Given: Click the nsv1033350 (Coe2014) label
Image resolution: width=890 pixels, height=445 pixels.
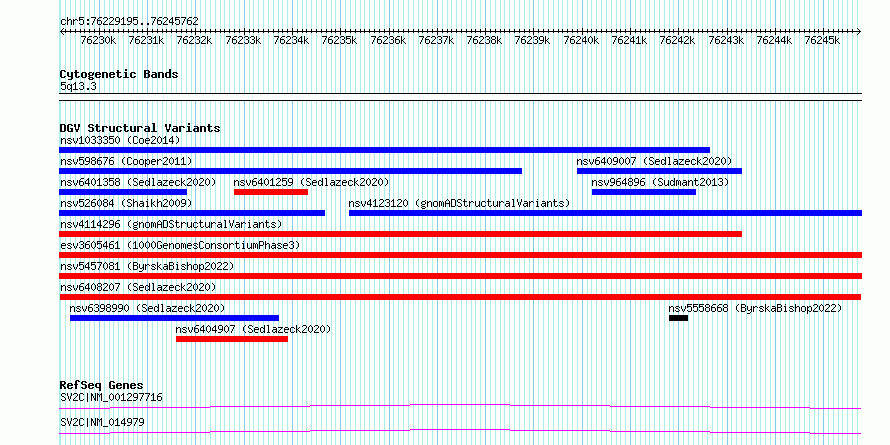Looking at the screenshot, I should 120,140.
